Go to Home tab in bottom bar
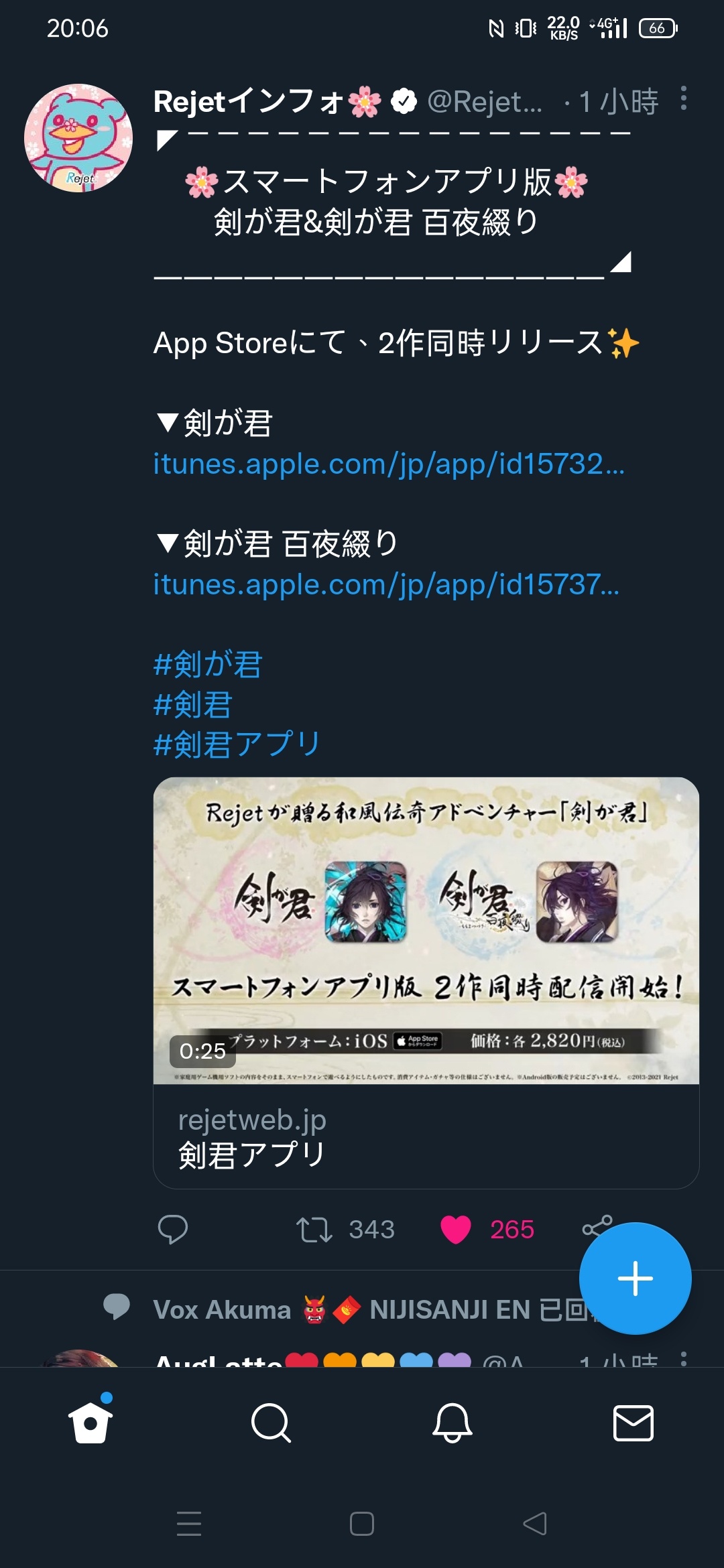This screenshot has height=1568, width=724. [x=90, y=1422]
